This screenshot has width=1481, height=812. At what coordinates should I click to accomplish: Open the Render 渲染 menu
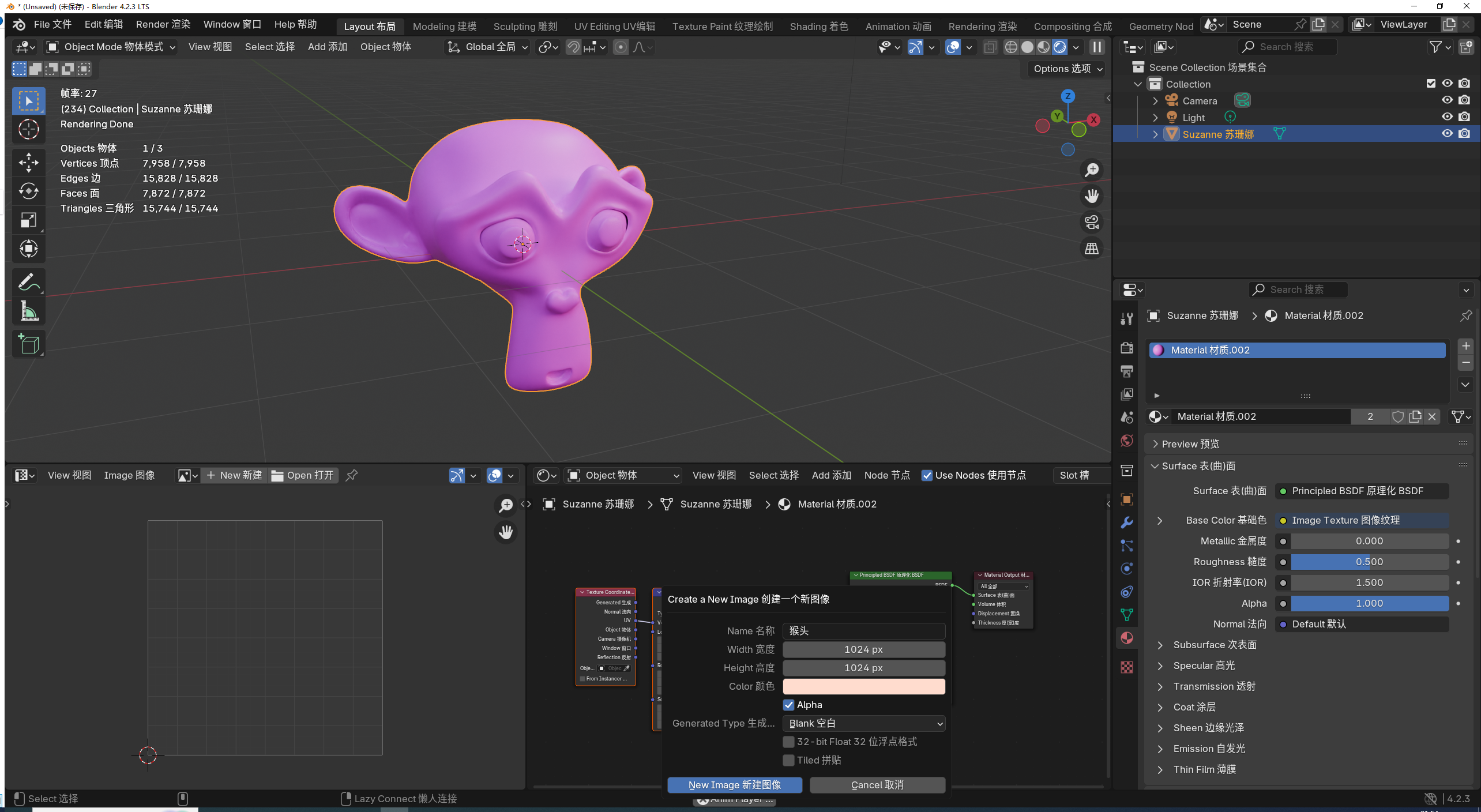[163, 24]
